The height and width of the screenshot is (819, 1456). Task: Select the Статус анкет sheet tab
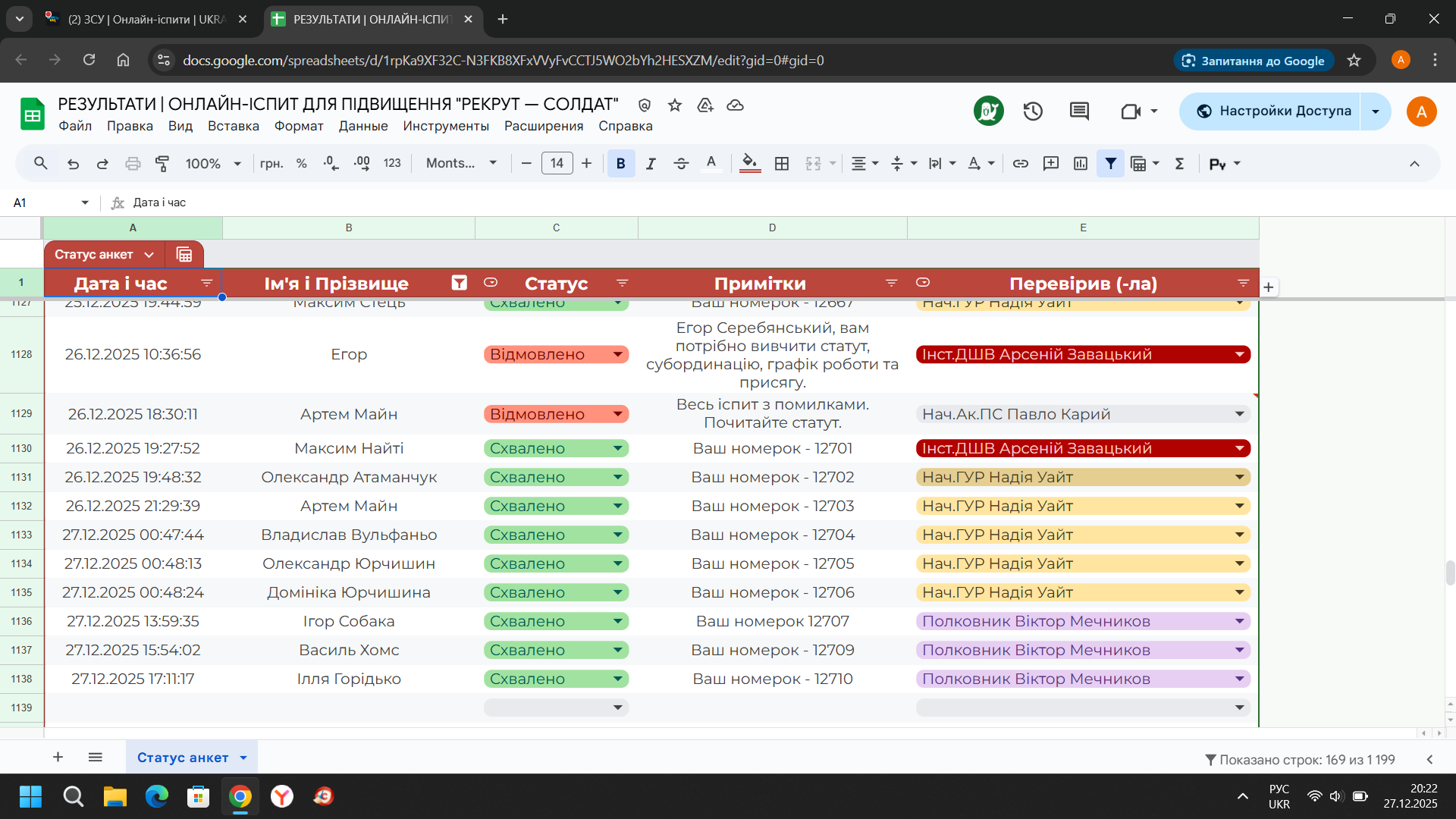click(x=183, y=758)
